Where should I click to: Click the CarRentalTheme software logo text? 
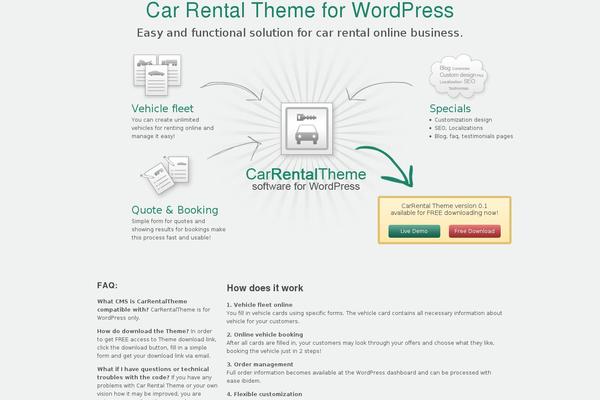point(306,179)
